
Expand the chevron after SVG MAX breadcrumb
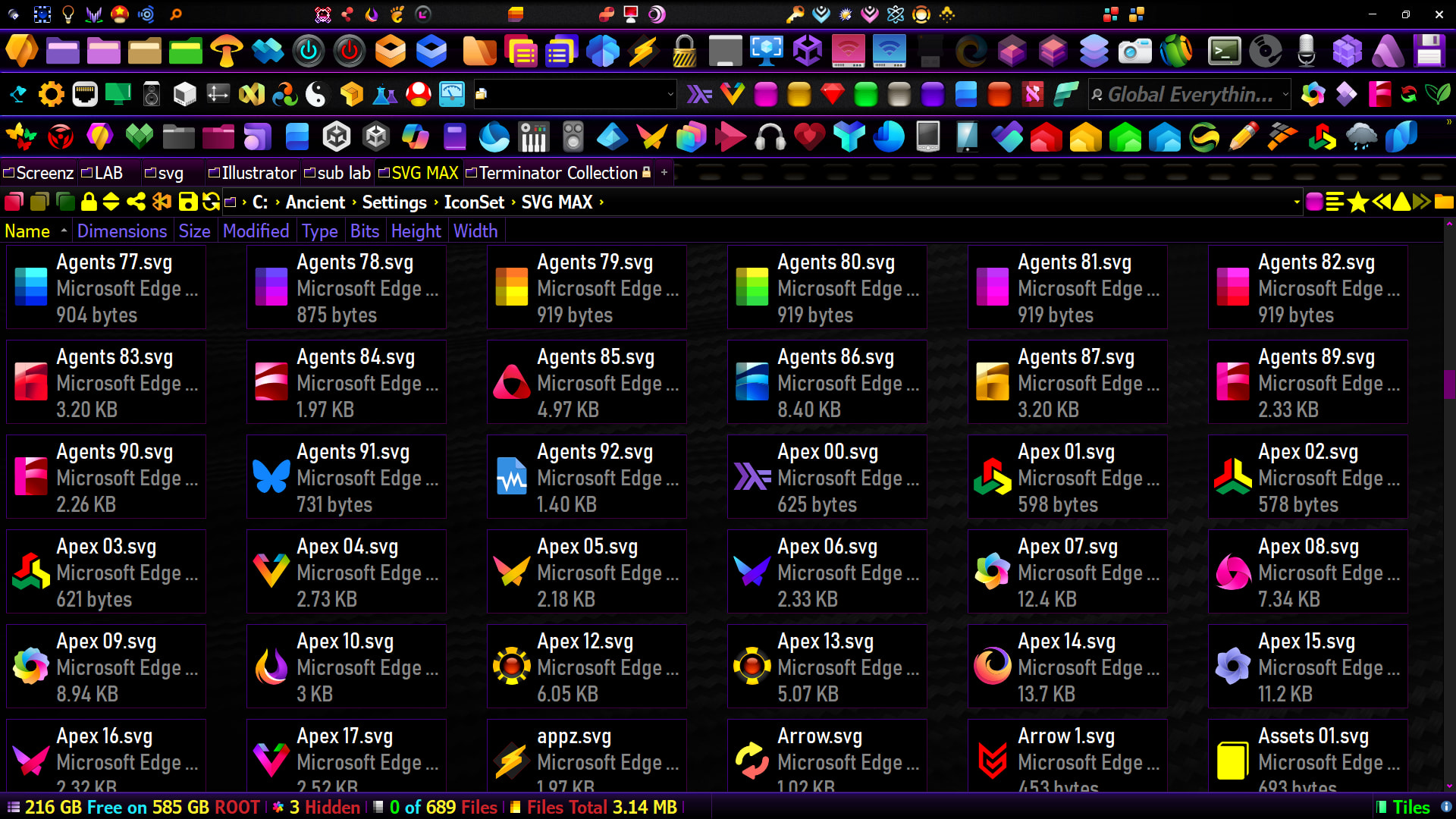601,202
